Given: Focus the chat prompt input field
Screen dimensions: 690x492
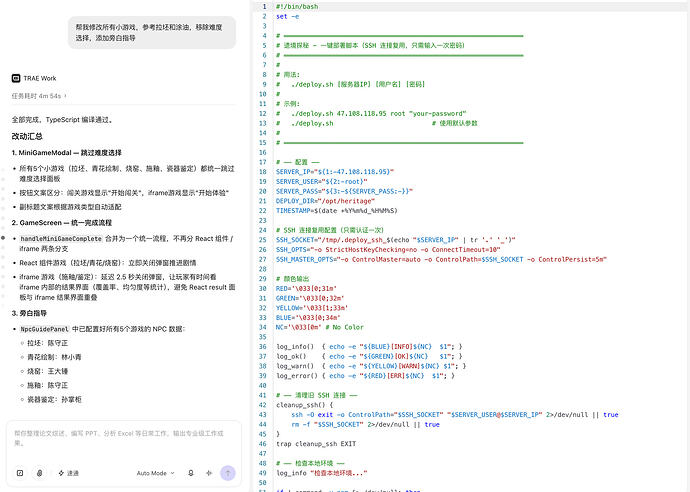Looking at the screenshot, I should [123, 438].
